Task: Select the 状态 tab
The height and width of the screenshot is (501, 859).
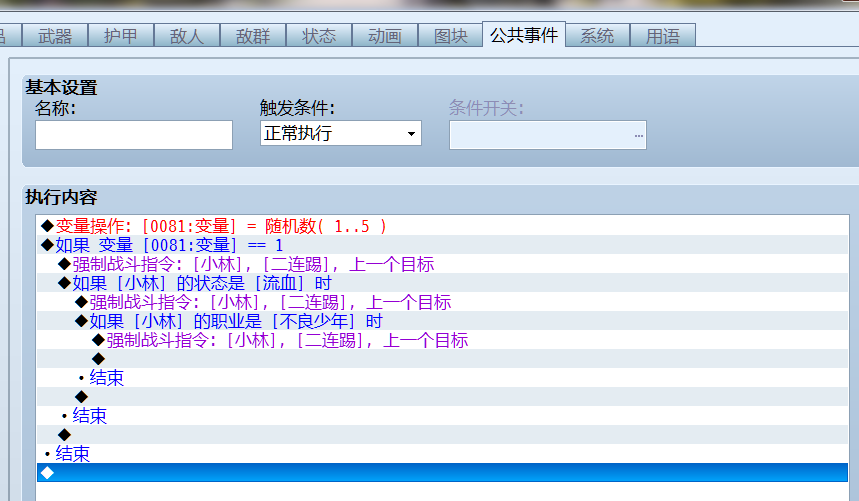Action: [x=319, y=36]
